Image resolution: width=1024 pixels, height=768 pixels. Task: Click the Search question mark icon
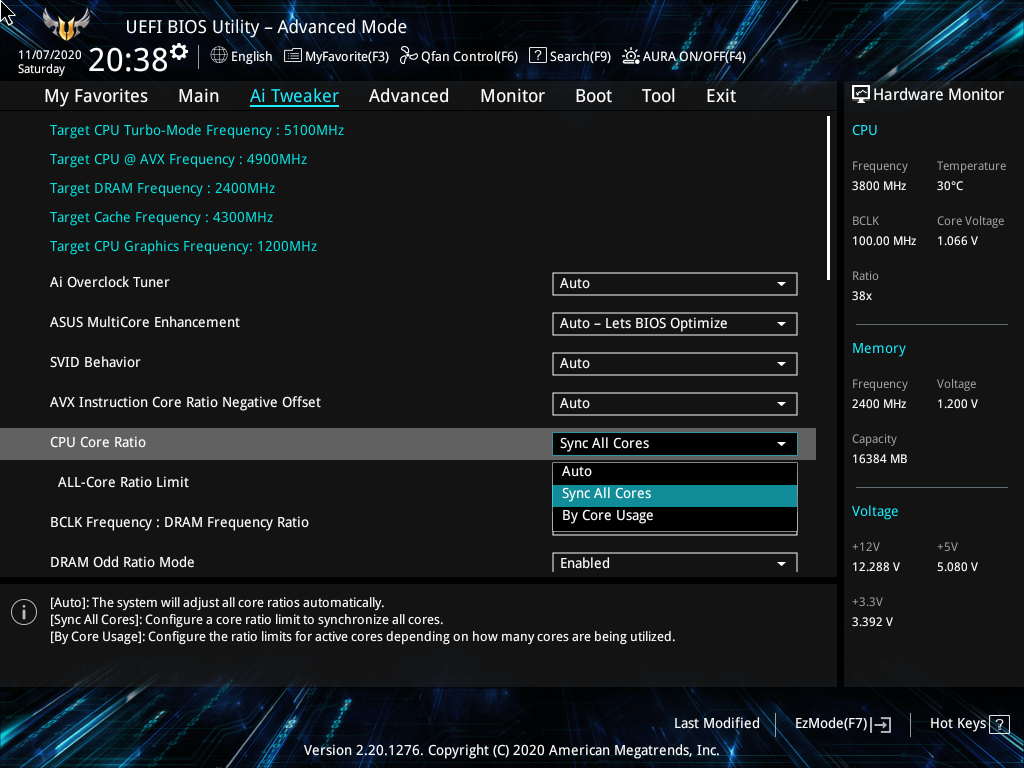click(x=537, y=56)
